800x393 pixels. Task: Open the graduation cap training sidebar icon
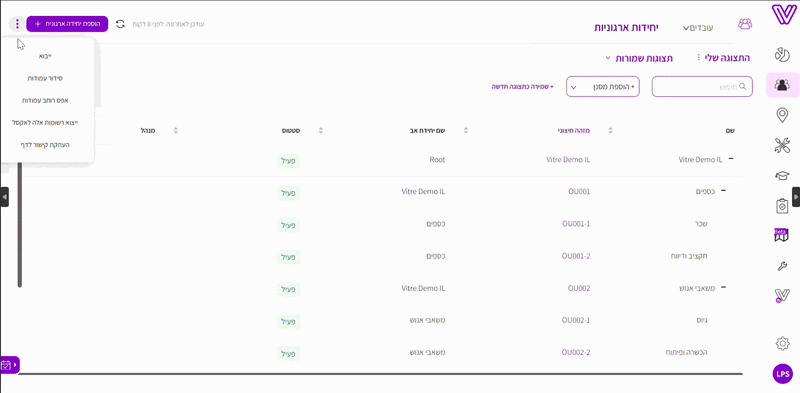click(782, 176)
